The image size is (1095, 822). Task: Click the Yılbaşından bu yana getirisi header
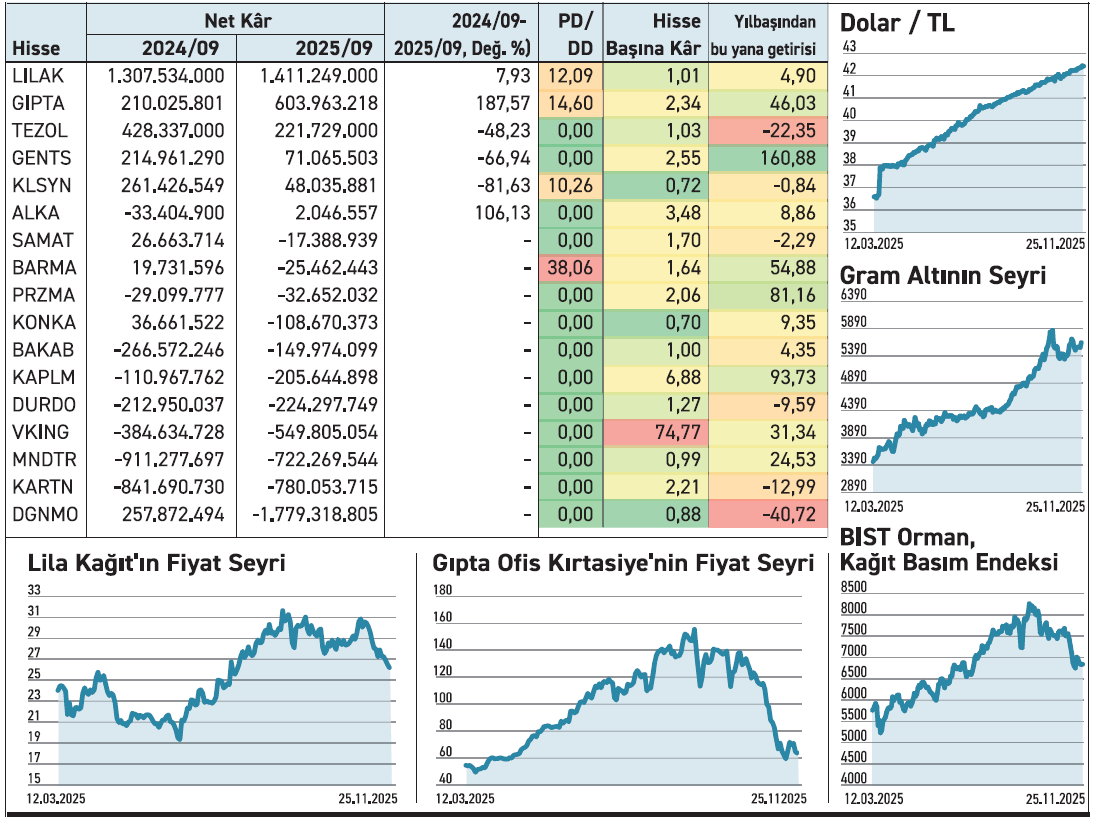pyautogui.click(x=768, y=34)
